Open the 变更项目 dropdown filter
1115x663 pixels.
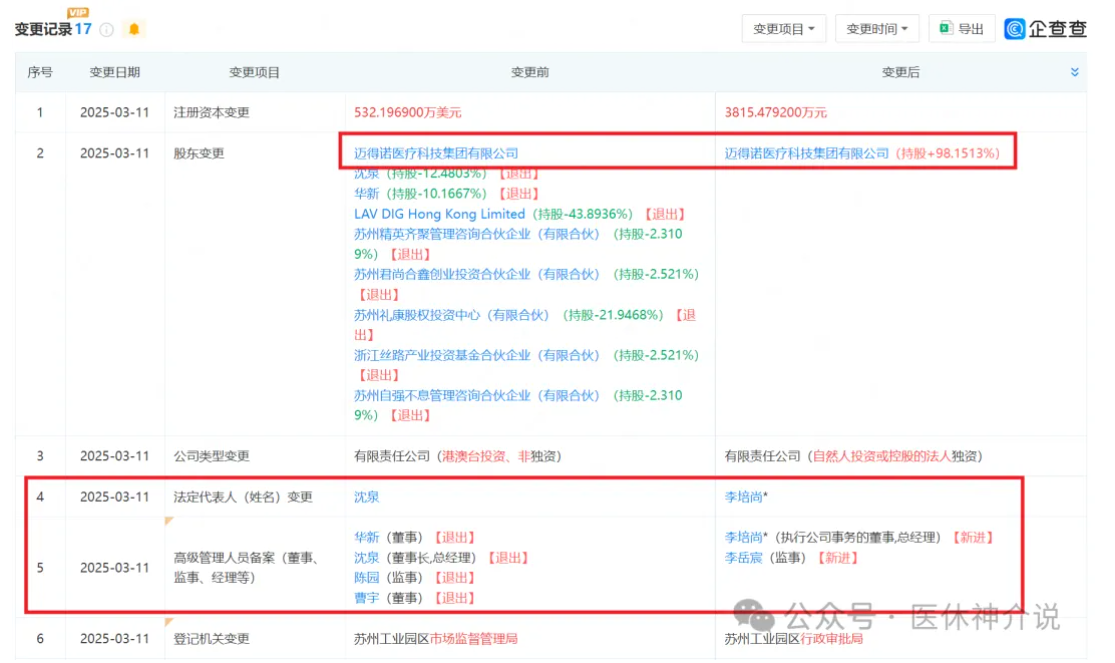784,28
